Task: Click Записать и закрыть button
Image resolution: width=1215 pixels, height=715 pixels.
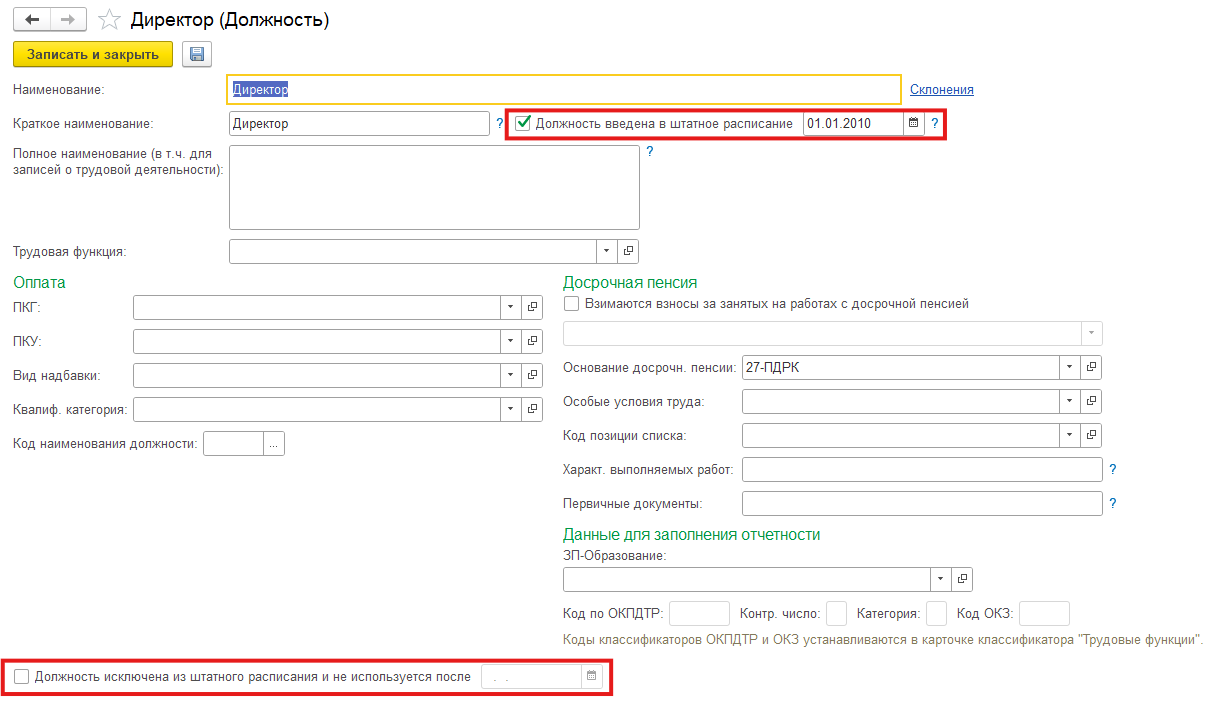Action: [93, 54]
